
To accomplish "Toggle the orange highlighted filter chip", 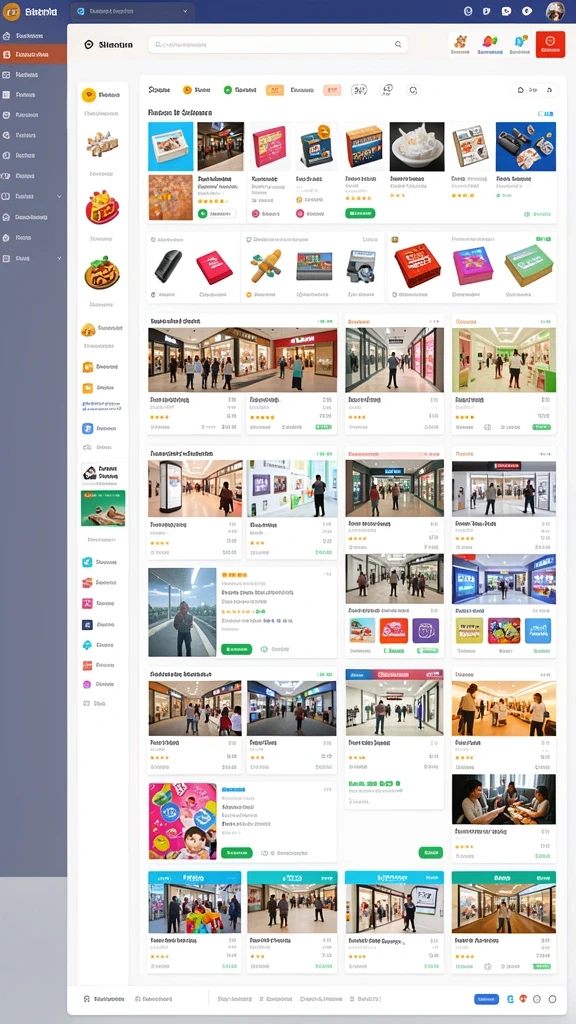I will [275, 90].
